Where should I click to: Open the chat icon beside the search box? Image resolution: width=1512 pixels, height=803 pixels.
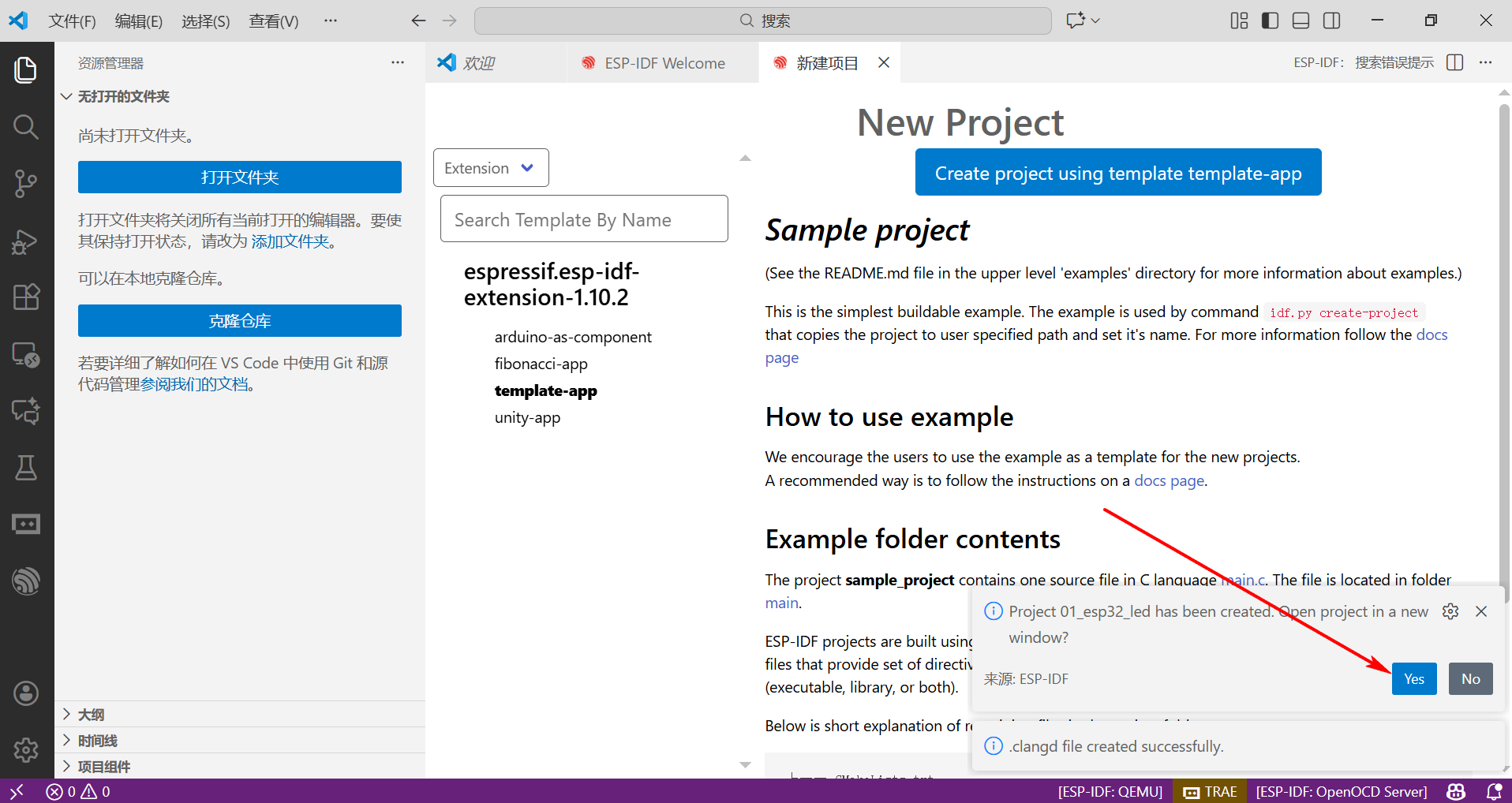pos(1075,21)
